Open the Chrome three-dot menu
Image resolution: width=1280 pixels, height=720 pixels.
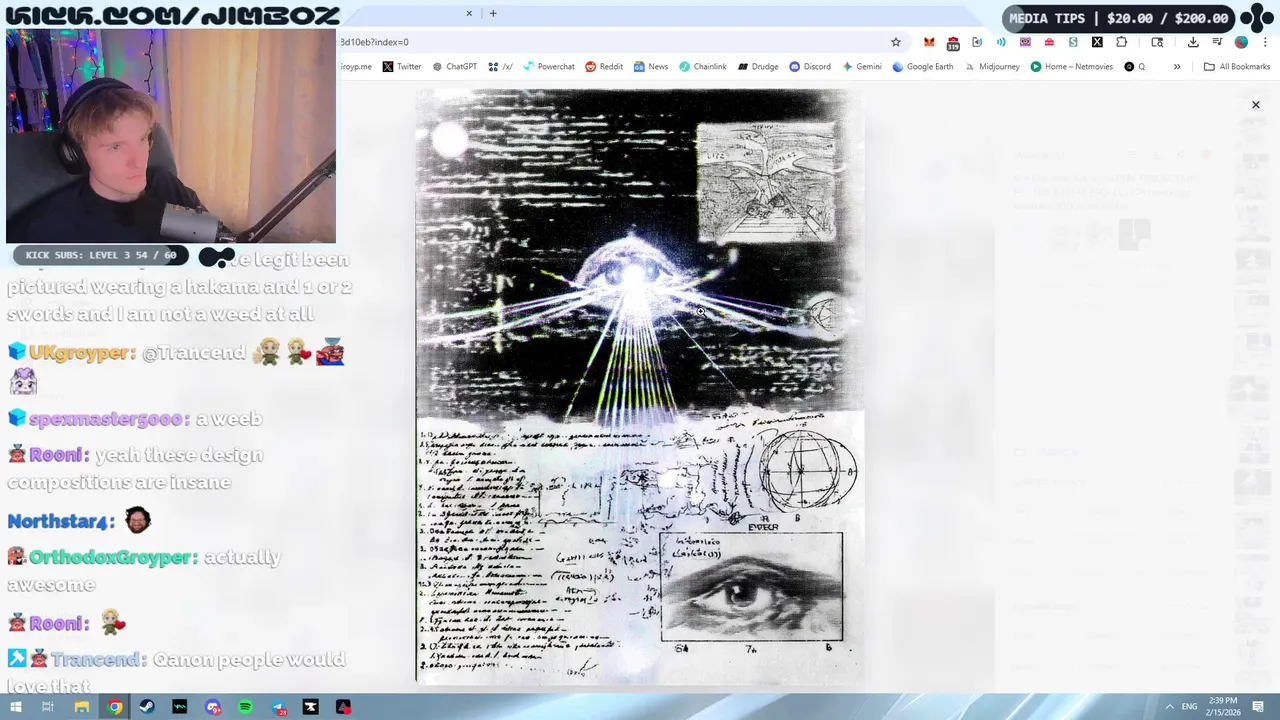1265,42
